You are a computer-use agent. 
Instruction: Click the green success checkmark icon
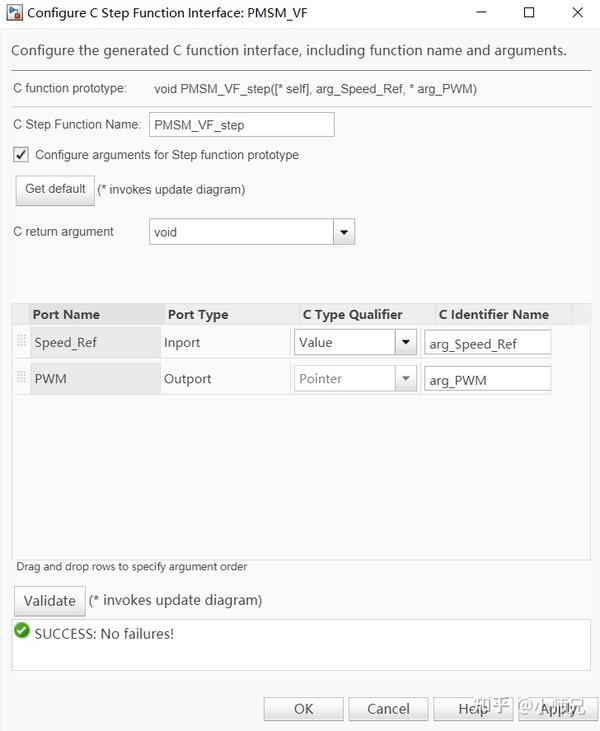22,631
